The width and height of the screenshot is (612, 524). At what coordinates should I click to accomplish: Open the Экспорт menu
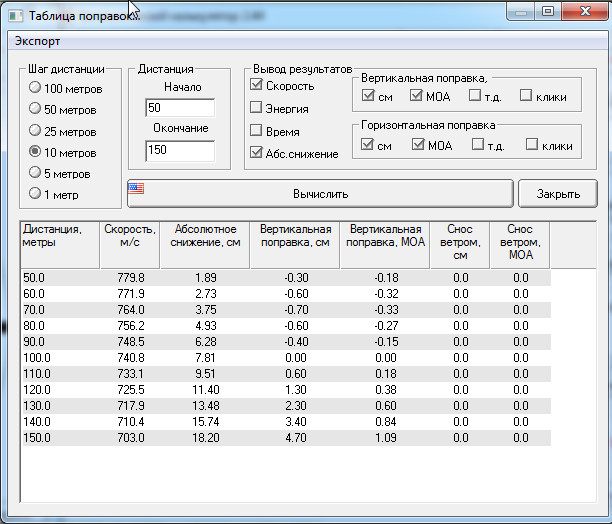(37, 41)
